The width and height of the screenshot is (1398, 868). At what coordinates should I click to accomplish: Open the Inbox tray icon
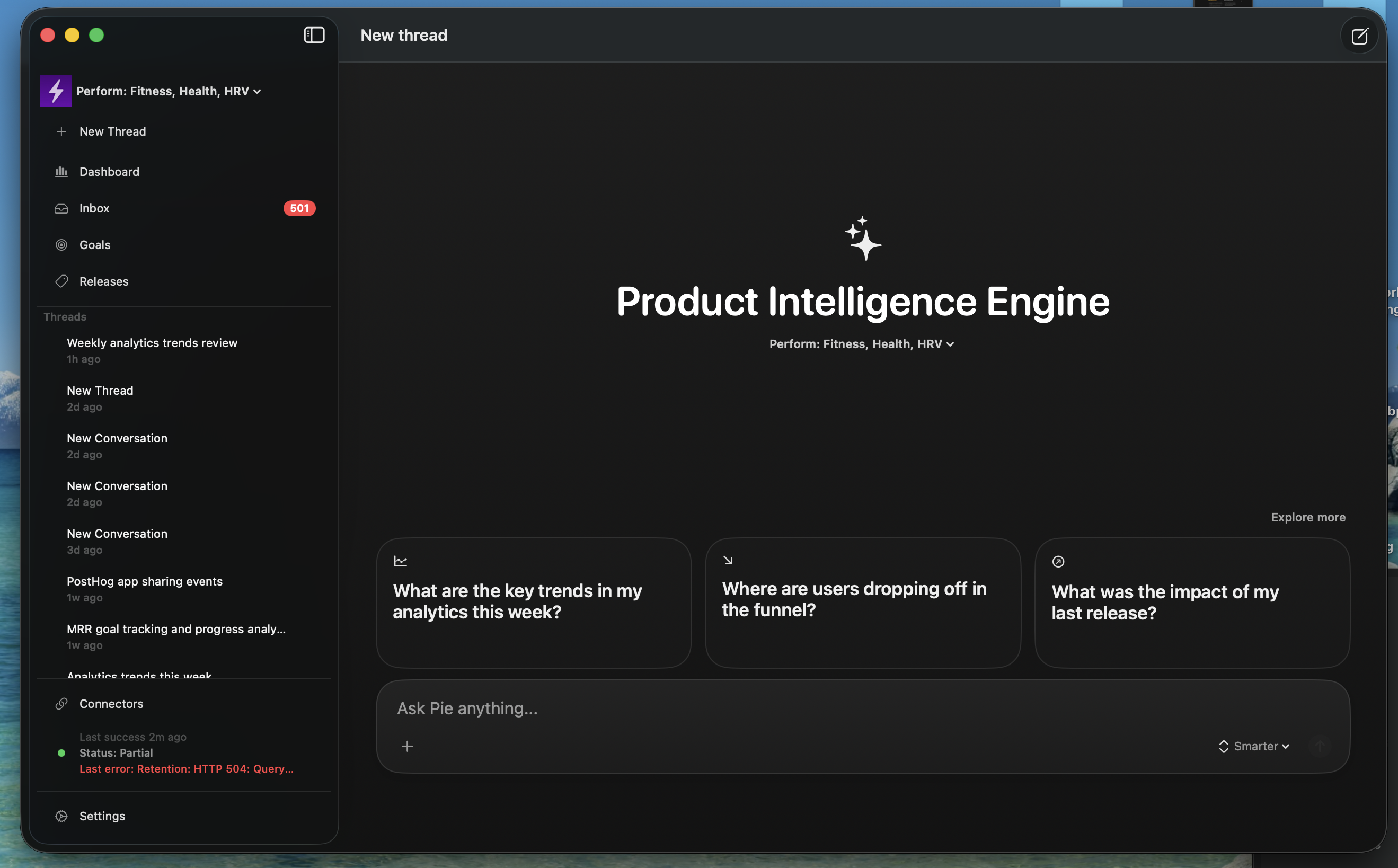pos(61,208)
